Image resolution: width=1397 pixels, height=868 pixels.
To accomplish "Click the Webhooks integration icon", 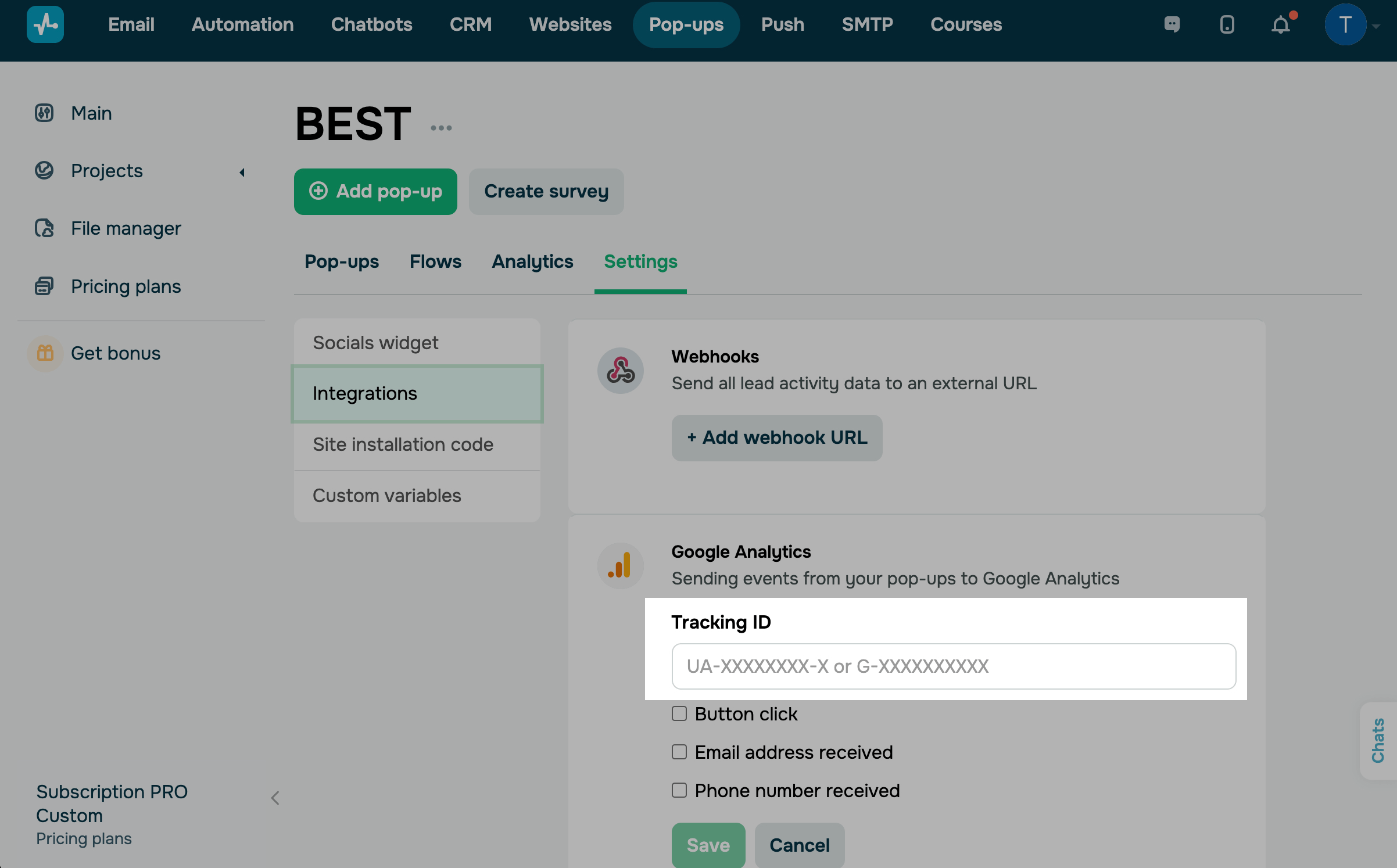I will coord(620,370).
